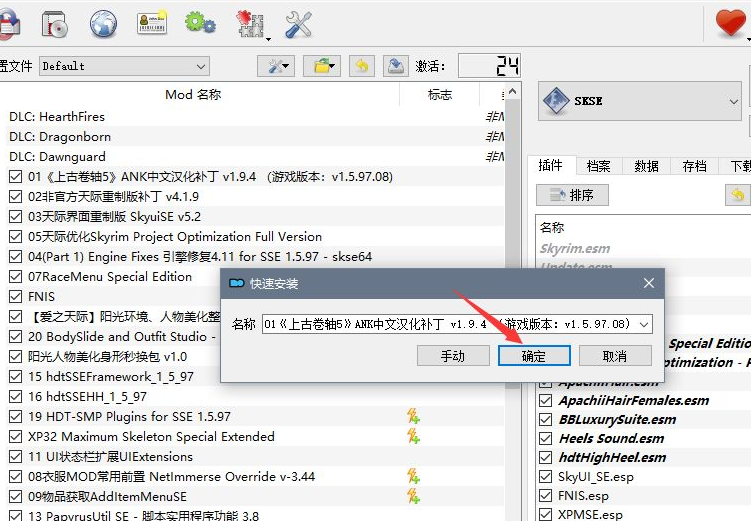Click the yellow restore icon in plugins pane
This screenshot has width=751, height=521.
tap(738, 195)
